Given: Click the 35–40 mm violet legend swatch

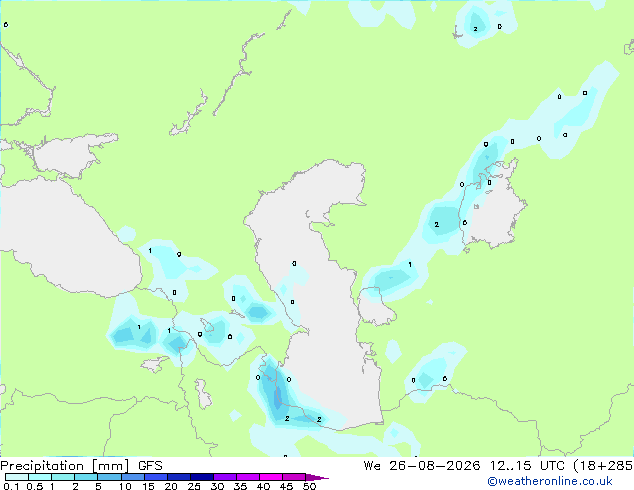Looking at the screenshot, I should (248, 477).
